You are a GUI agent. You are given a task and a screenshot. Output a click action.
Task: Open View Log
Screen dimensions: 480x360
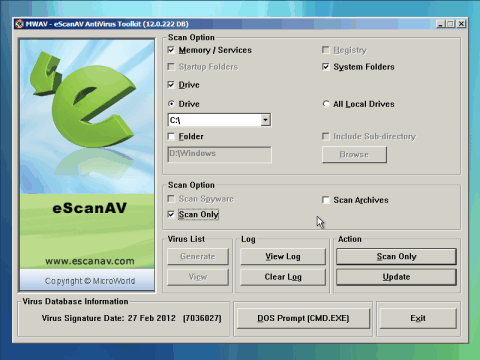283,256
